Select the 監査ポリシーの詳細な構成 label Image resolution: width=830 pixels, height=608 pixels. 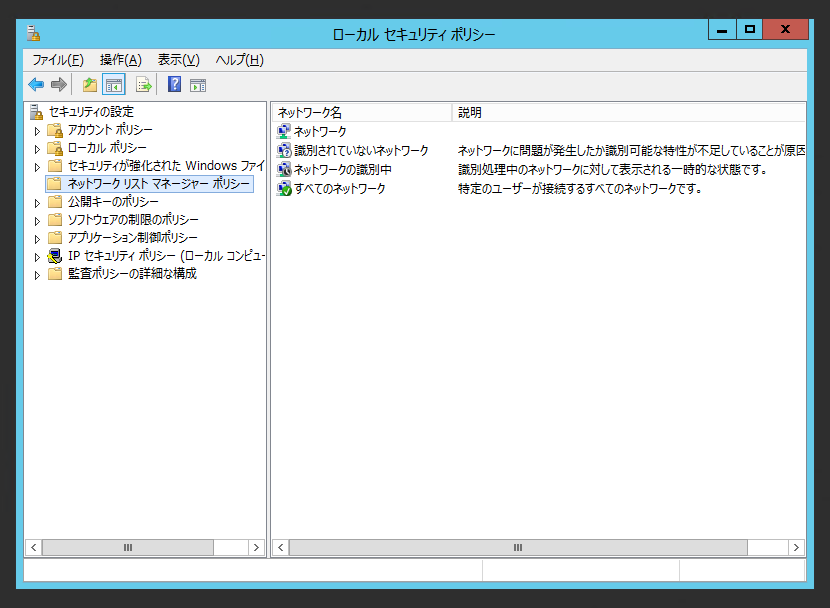[132, 274]
